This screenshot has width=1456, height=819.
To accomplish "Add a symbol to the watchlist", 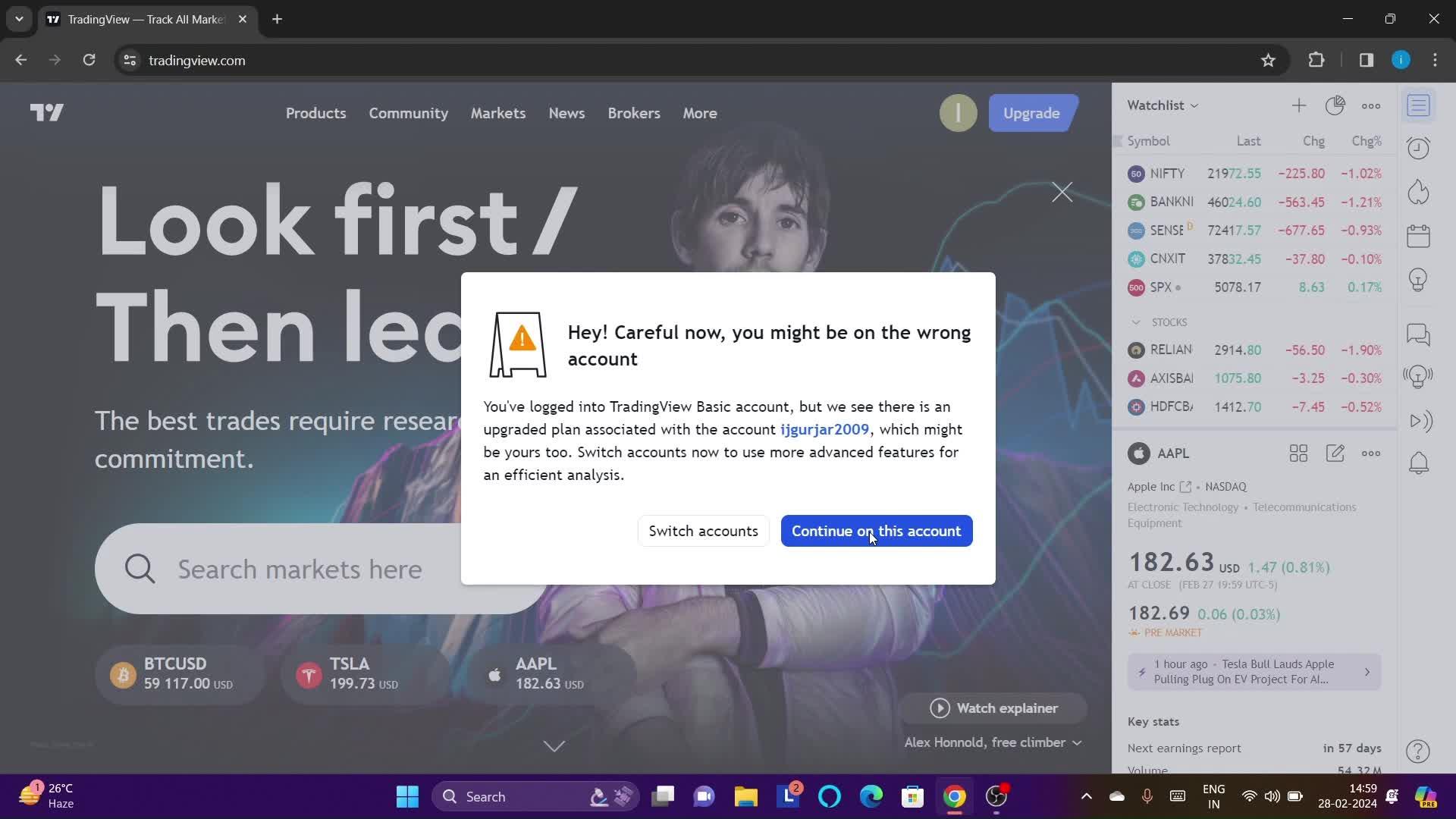I will [1299, 105].
